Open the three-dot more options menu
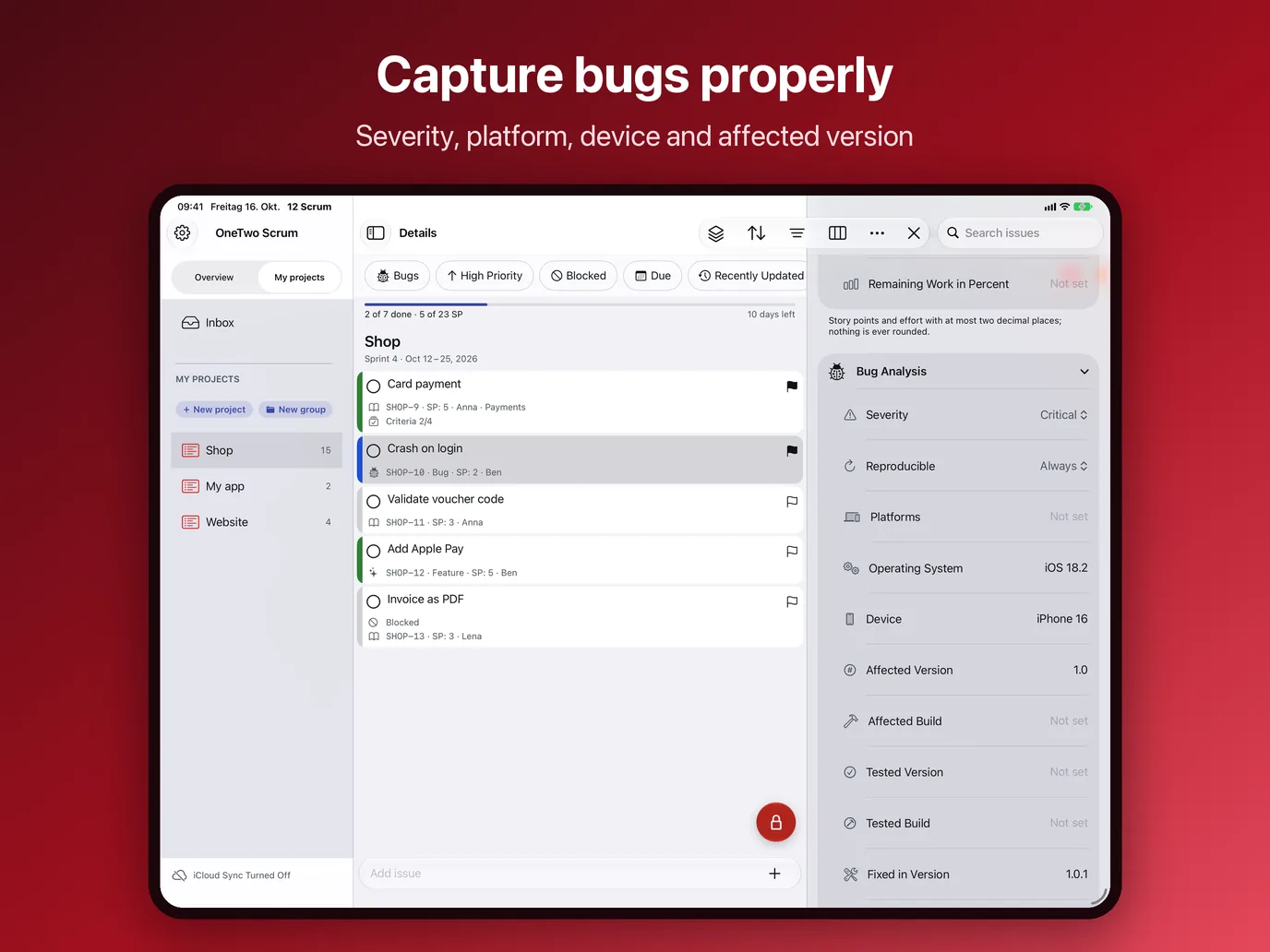 877,233
